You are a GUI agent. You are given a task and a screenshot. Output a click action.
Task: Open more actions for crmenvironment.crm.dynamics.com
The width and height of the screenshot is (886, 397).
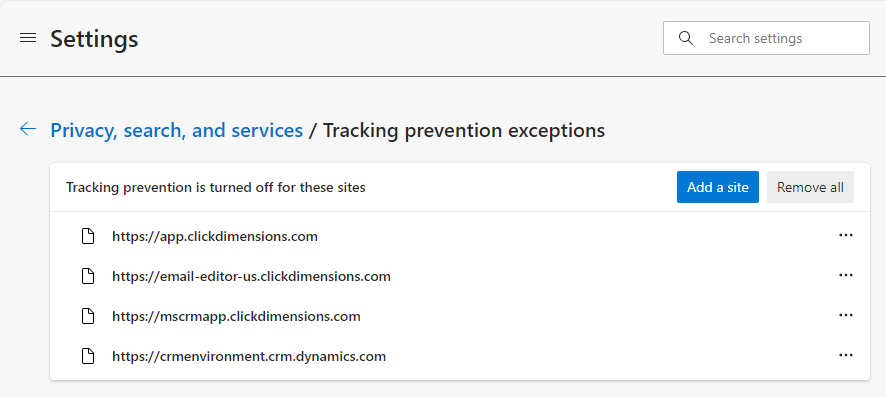[845, 355]
